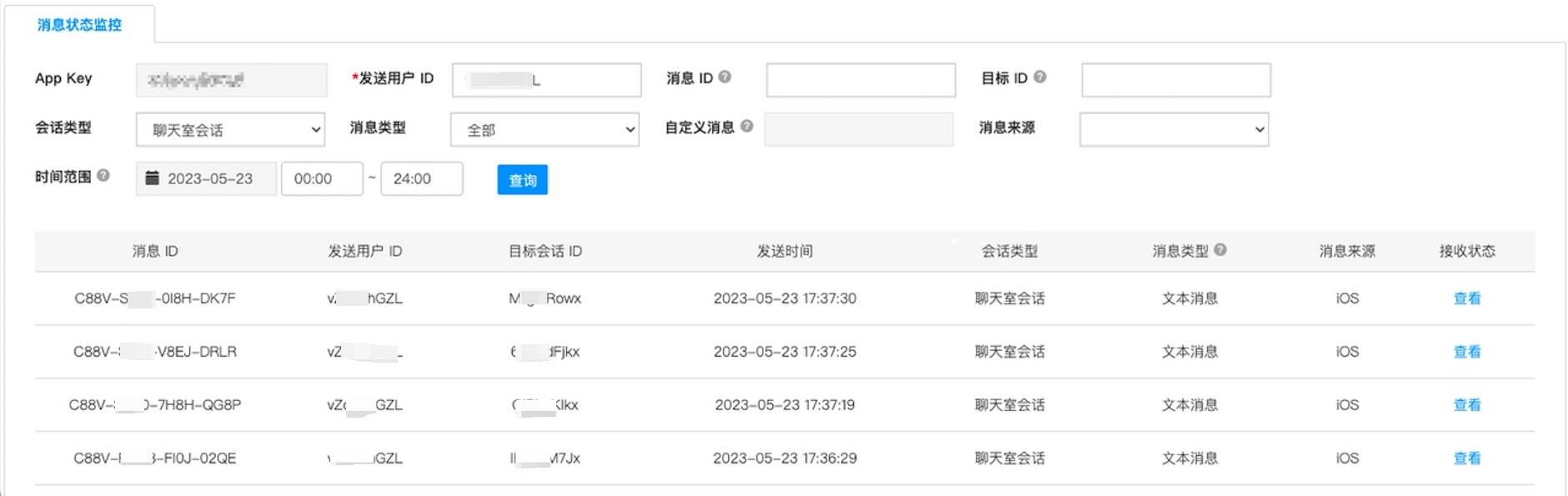This screenshot has height=496, width=1568.
Task: Open the 会话类型 dropdown
Action: coord(231,130)
